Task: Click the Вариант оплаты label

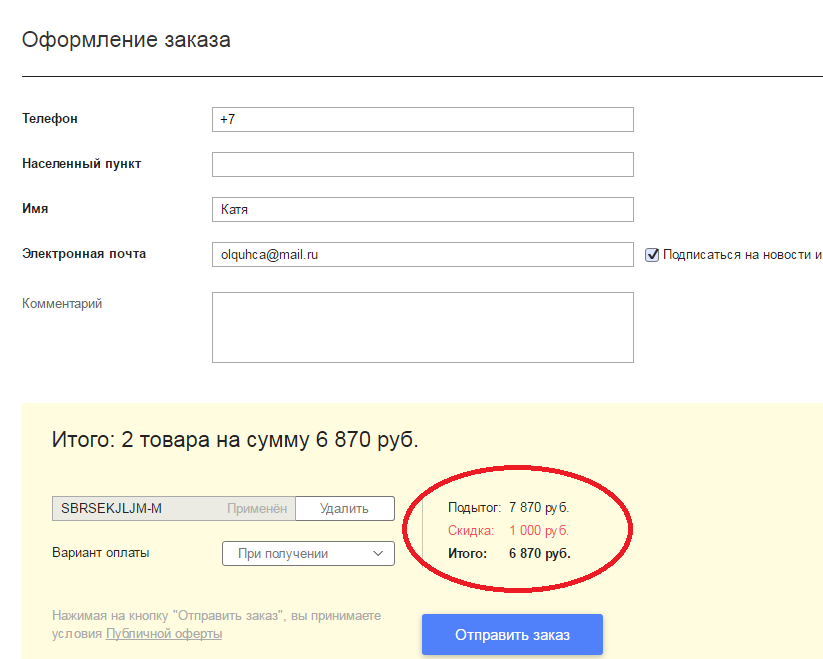Action: coord(101,552)
